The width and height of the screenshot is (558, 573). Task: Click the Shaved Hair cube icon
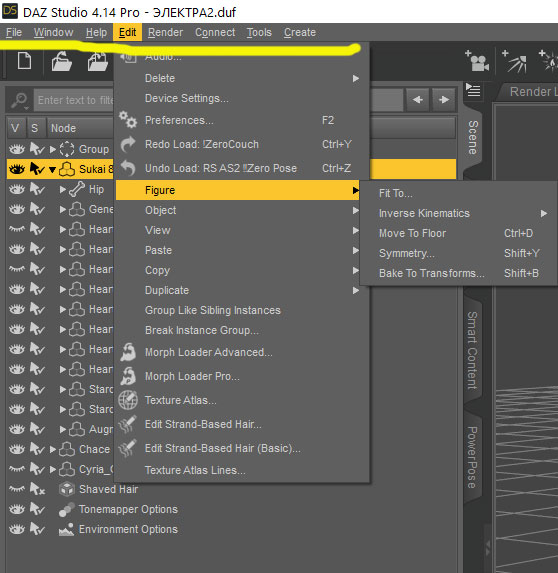[x=67, y=489]
